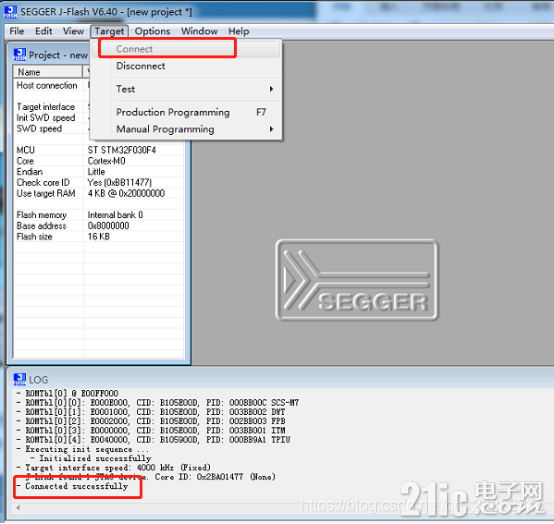Viewport: 554px width, 524px height.
Task: Expand the Manual Programming submenu arrow
Action: (271, 129)
